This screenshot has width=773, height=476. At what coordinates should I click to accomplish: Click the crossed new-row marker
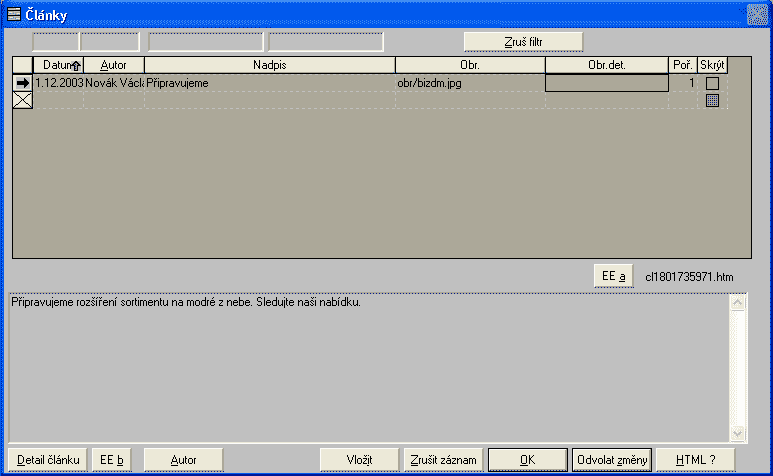point(22,100)
